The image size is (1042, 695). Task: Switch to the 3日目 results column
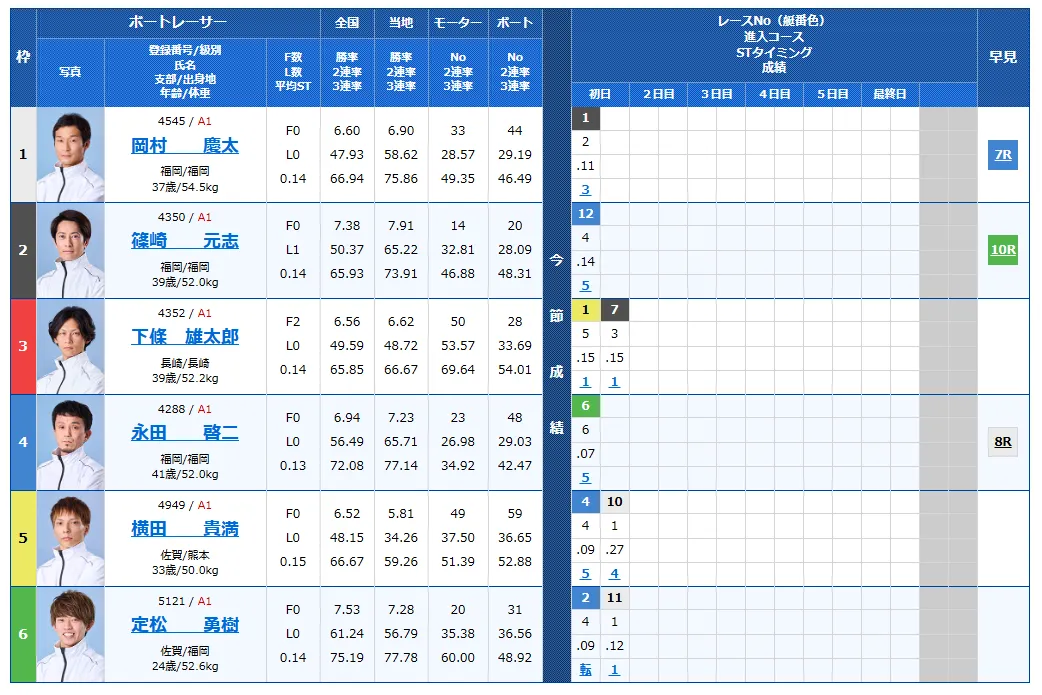[x=715, y=93]
